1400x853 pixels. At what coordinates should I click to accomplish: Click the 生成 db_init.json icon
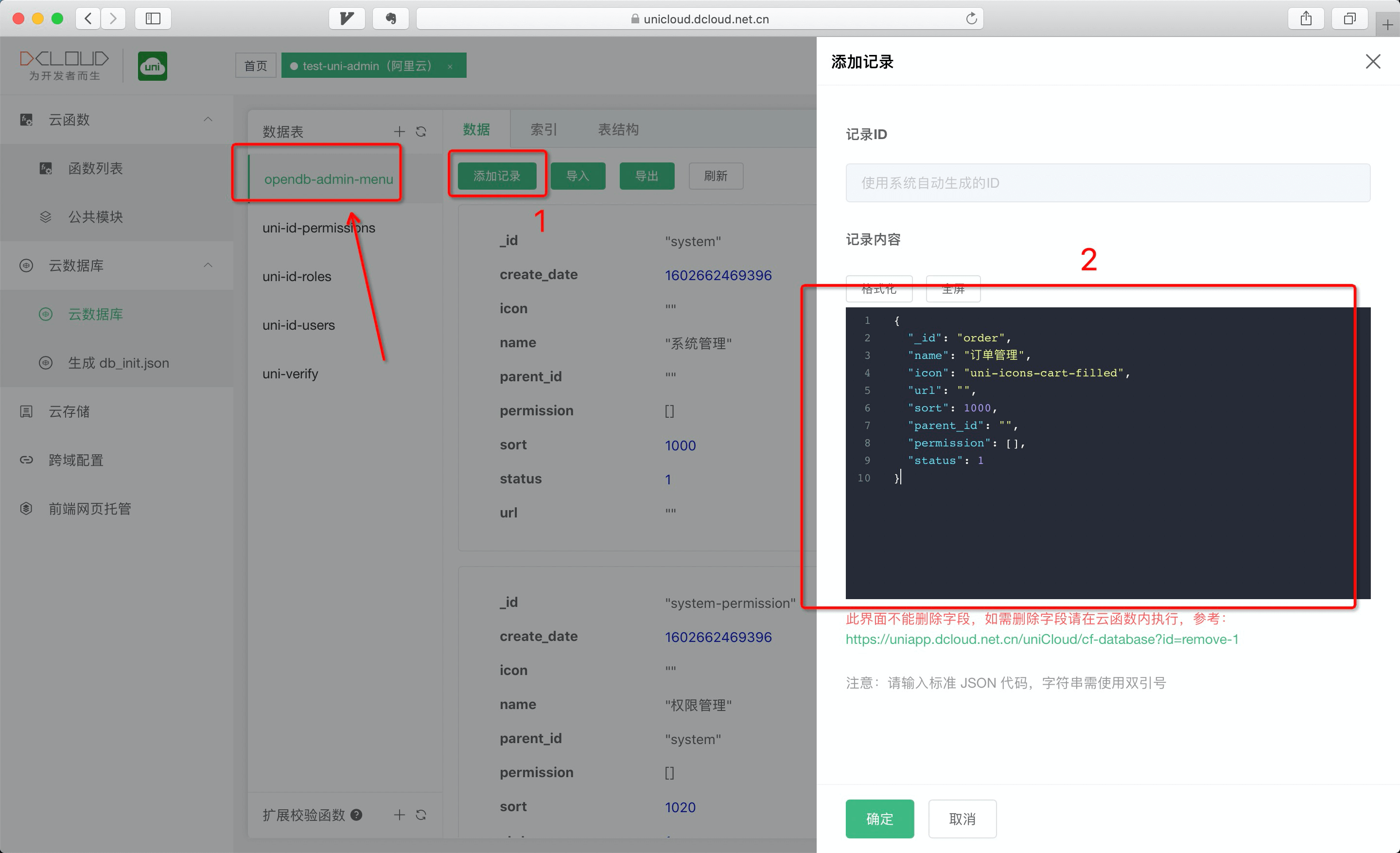tap(46, 363)
